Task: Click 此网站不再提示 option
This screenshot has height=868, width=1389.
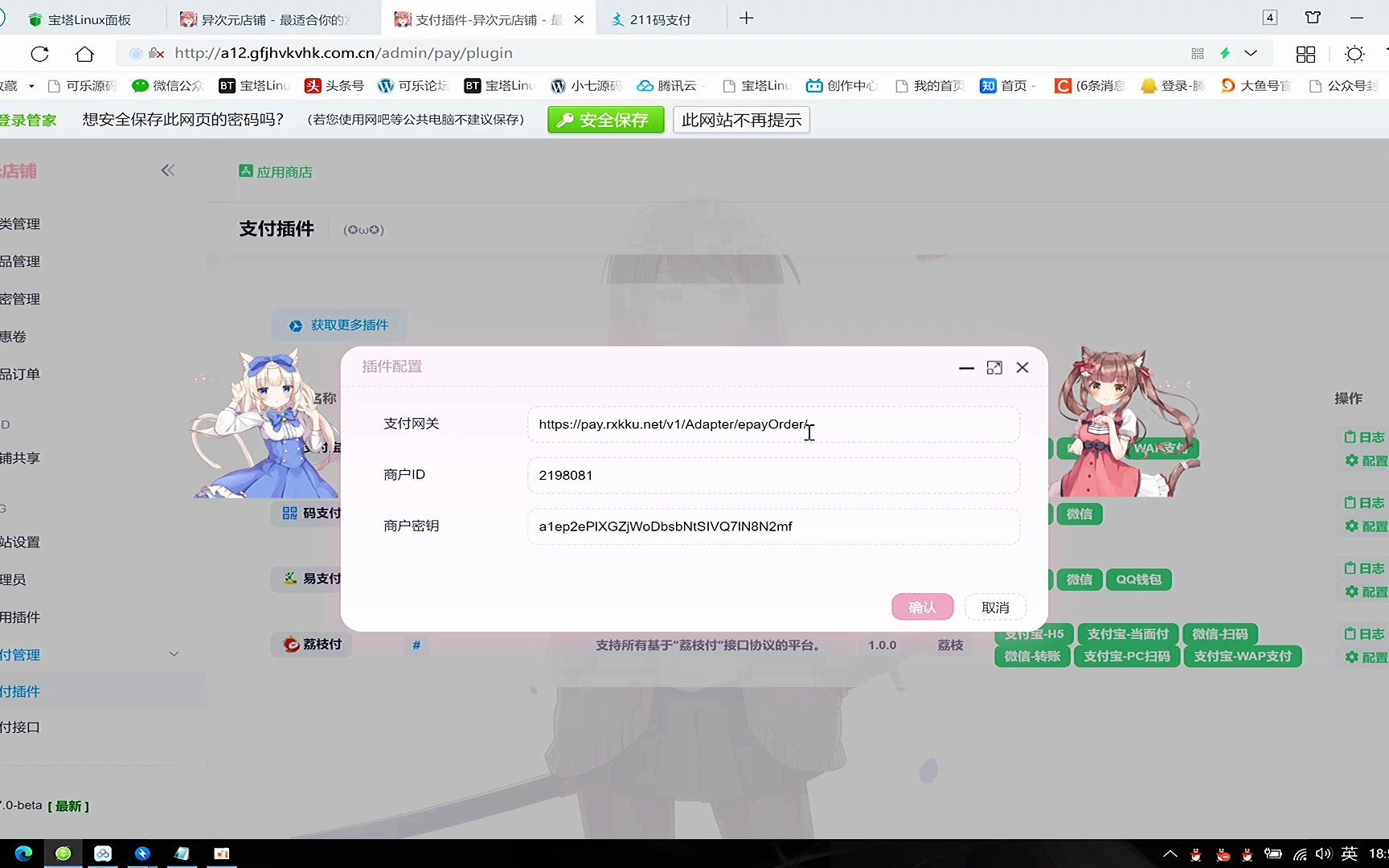Action: pyautogui.click(x=740, y=119)
